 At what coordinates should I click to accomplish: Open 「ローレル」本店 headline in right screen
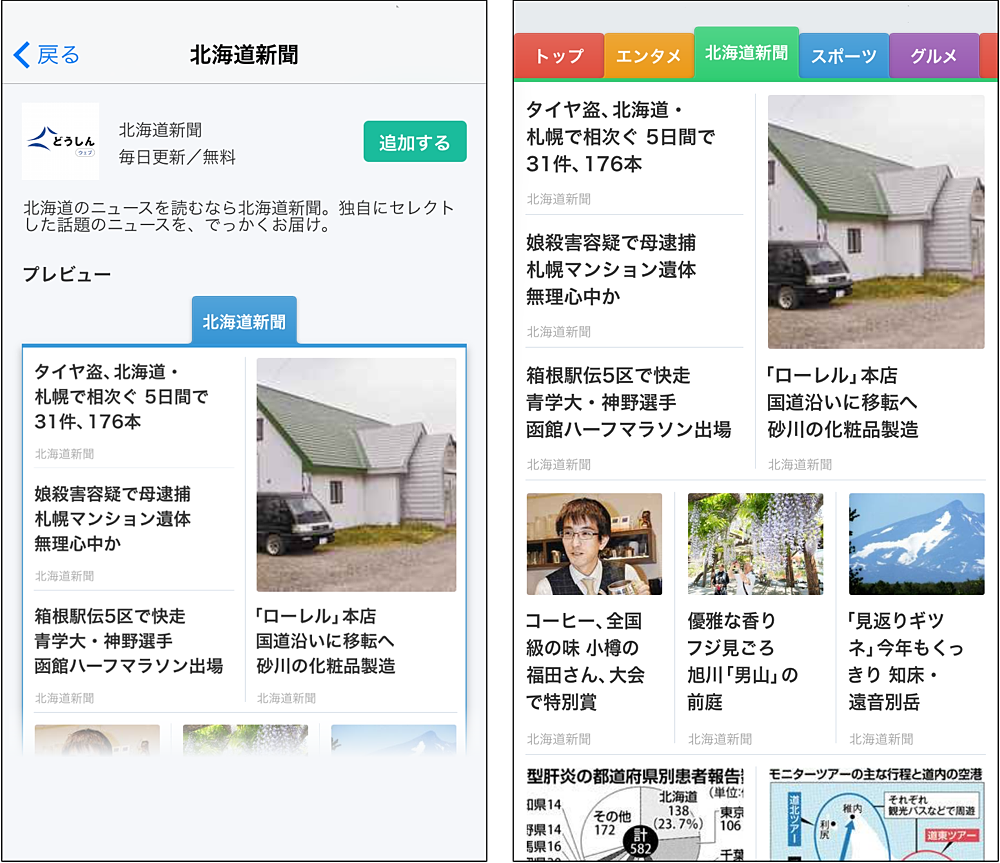pyautogui.click(x=842, y=402)
